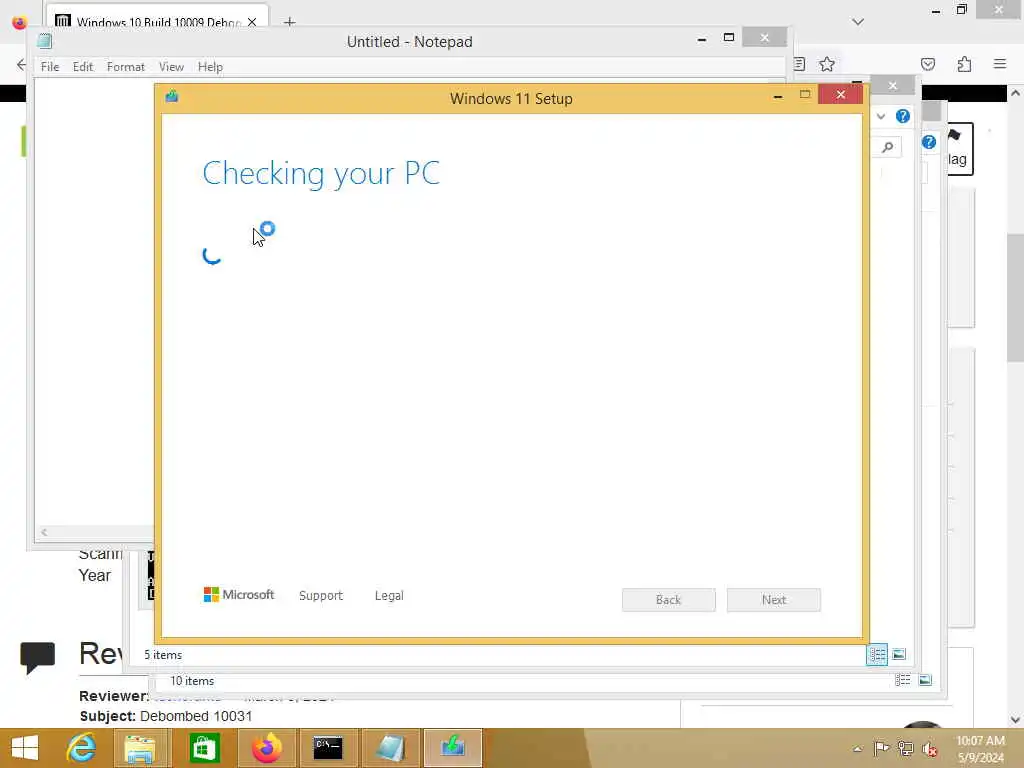
Task: Switch to Notepad on the taskbar
Action: 391,748
